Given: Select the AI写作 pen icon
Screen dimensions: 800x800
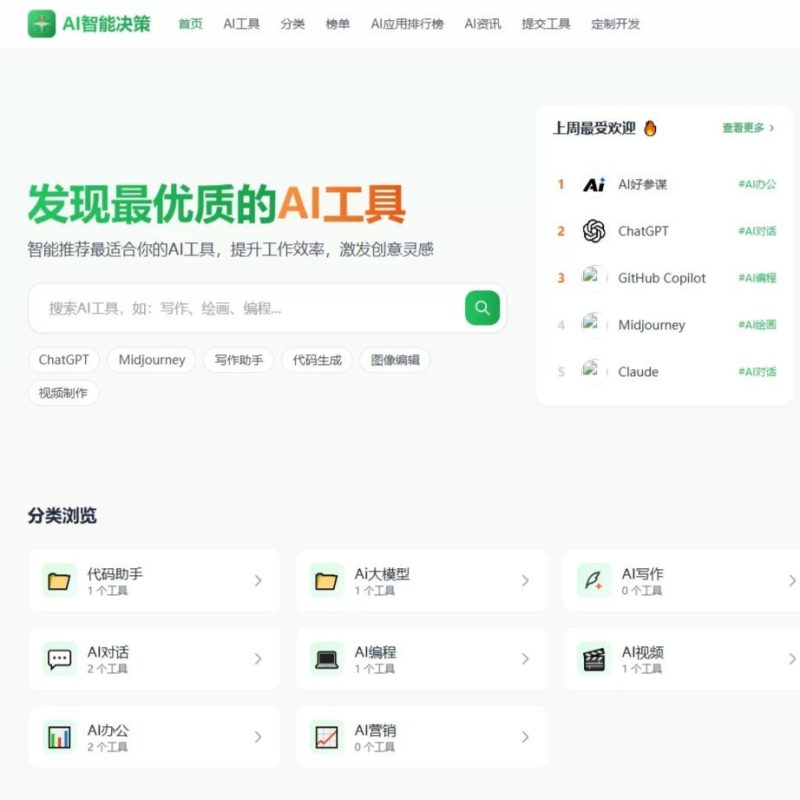Looking at the screenshot, I should [594, 580].
